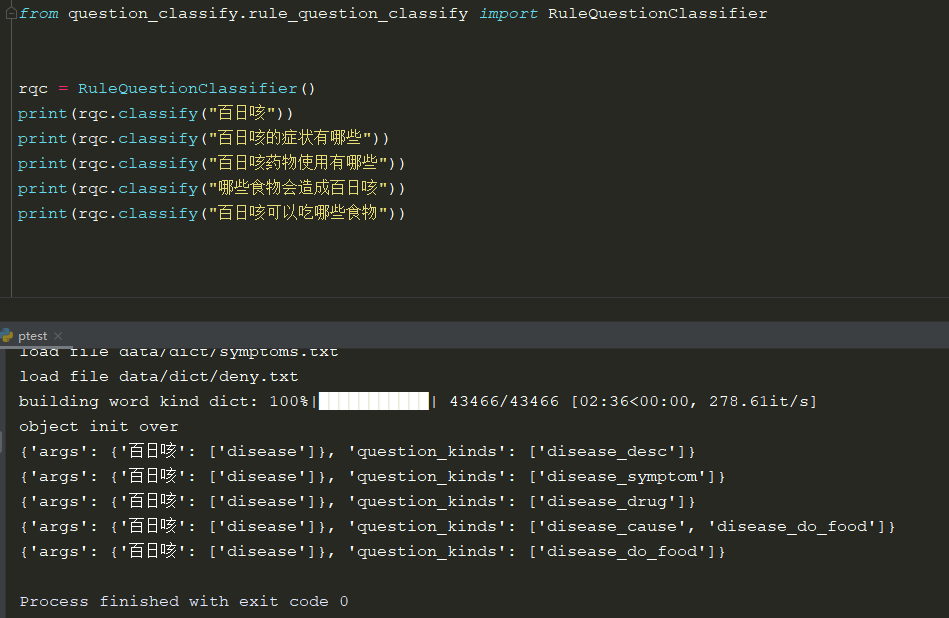
Task: Close the ptest run tab
Action: (x=58, y=337)
